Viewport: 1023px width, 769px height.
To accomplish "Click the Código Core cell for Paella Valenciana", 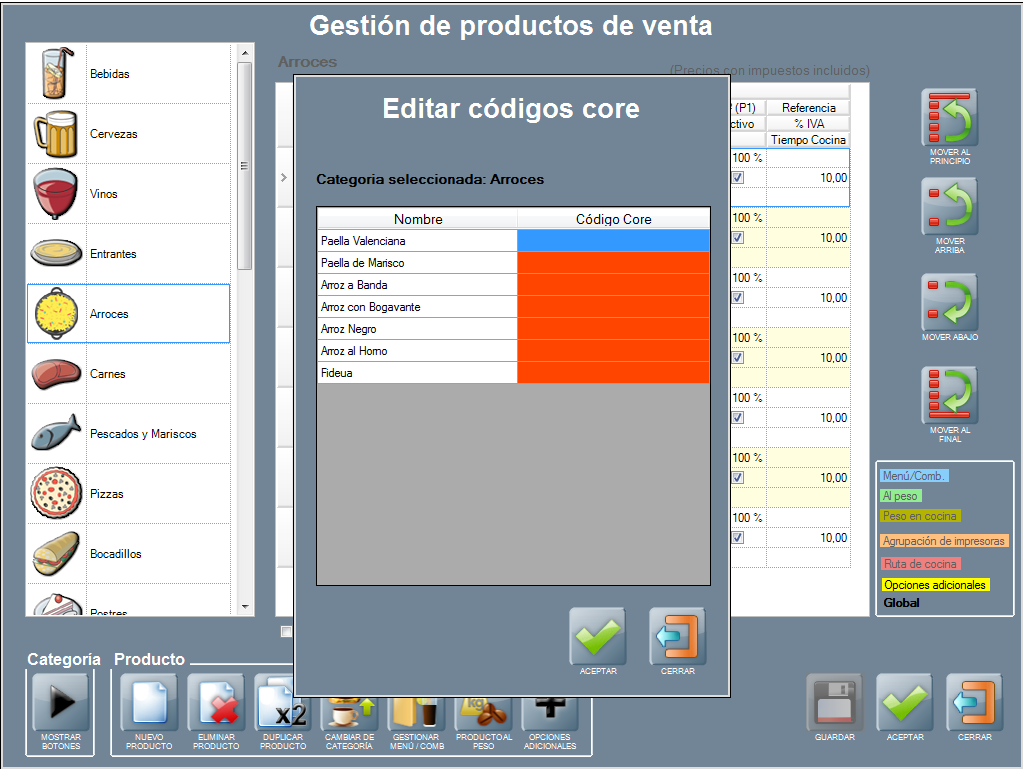I will [613, 241].
